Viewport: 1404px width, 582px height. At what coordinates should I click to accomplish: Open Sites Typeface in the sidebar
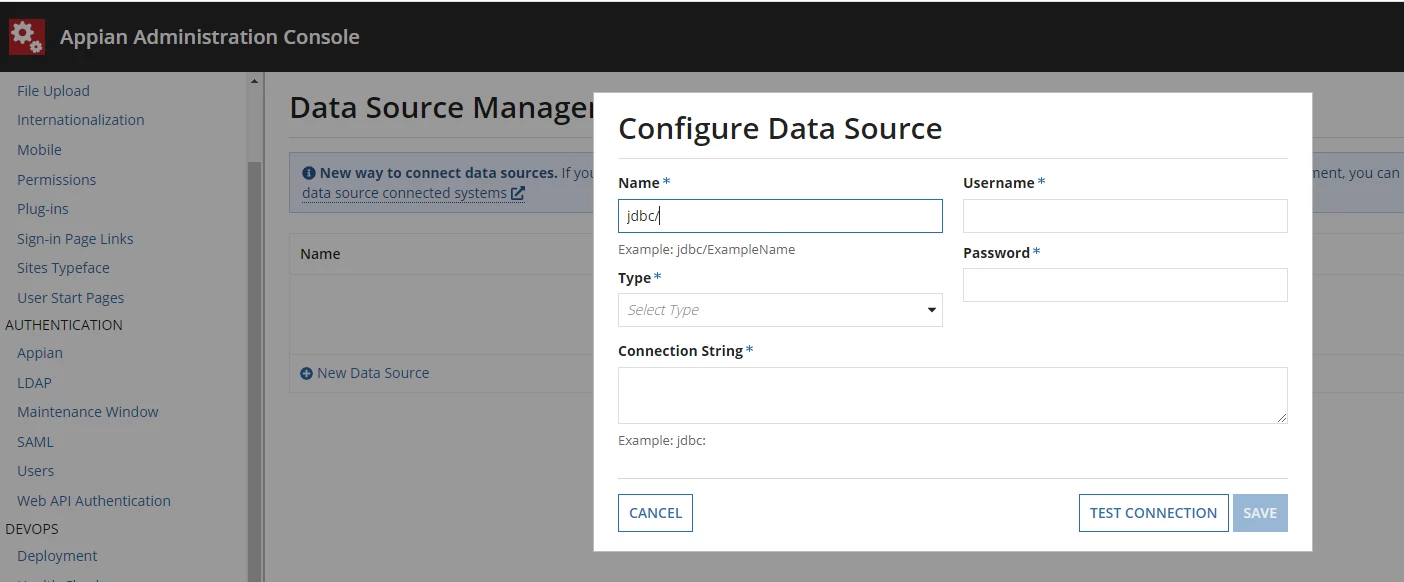(x=63, y=268)
